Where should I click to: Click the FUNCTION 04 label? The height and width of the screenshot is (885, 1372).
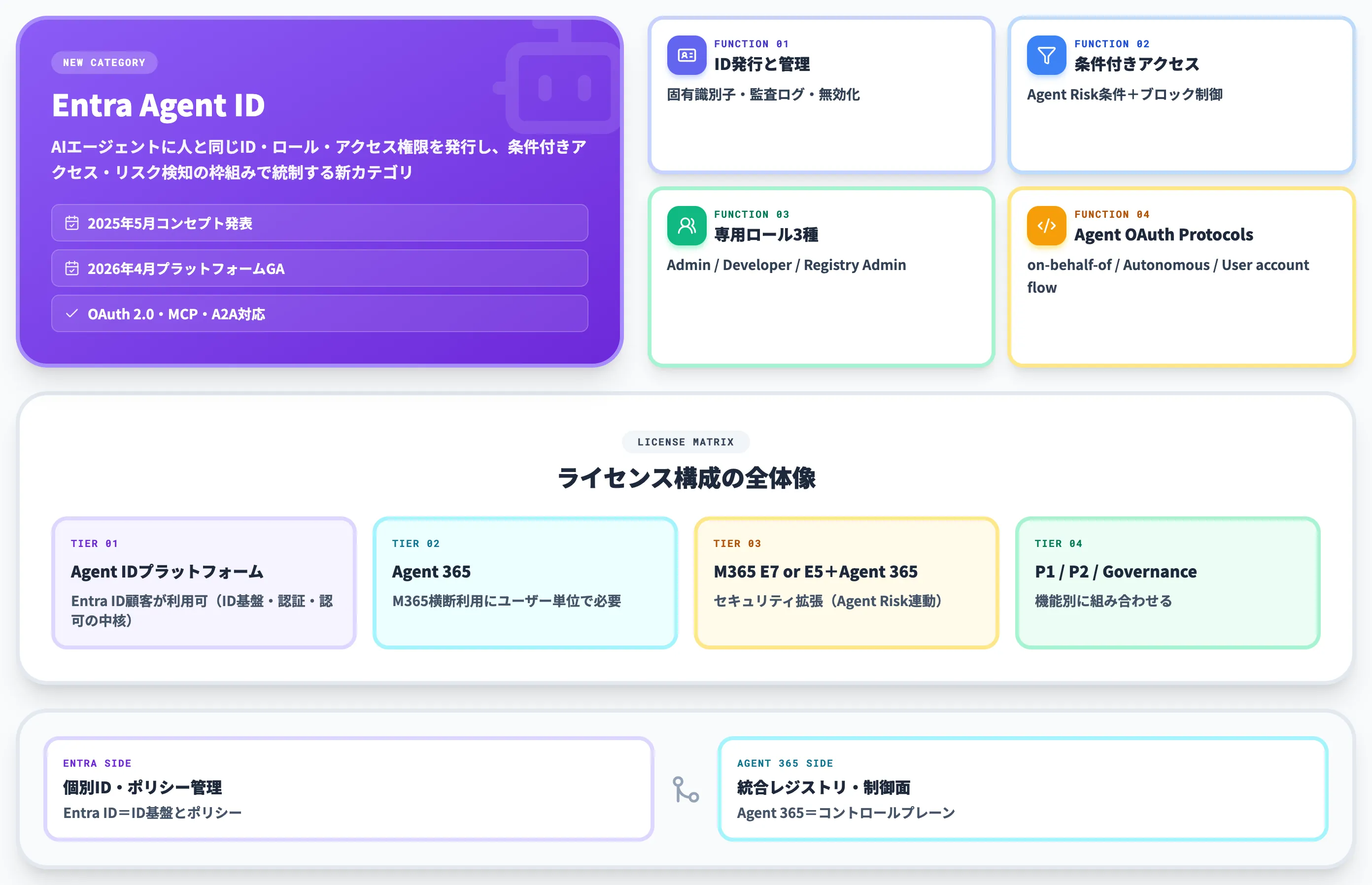coord(1112,214)
